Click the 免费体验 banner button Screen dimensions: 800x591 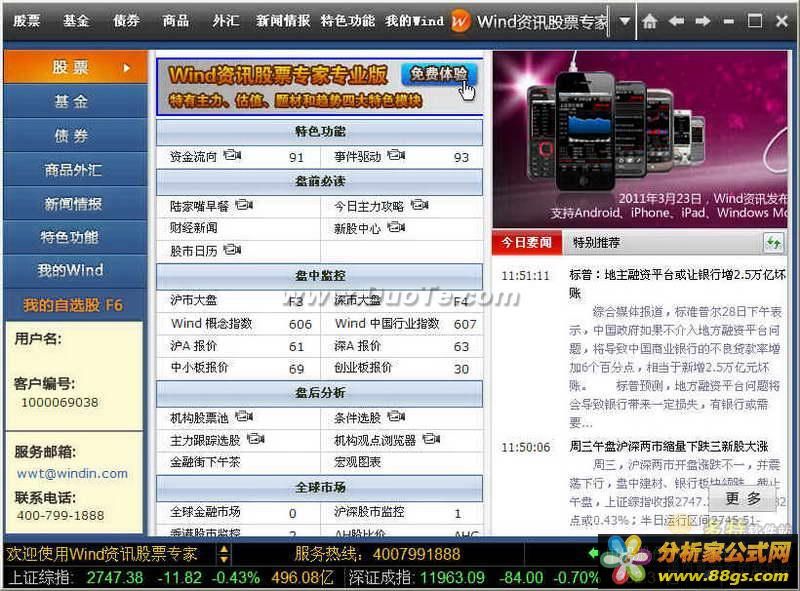point(439,75)
